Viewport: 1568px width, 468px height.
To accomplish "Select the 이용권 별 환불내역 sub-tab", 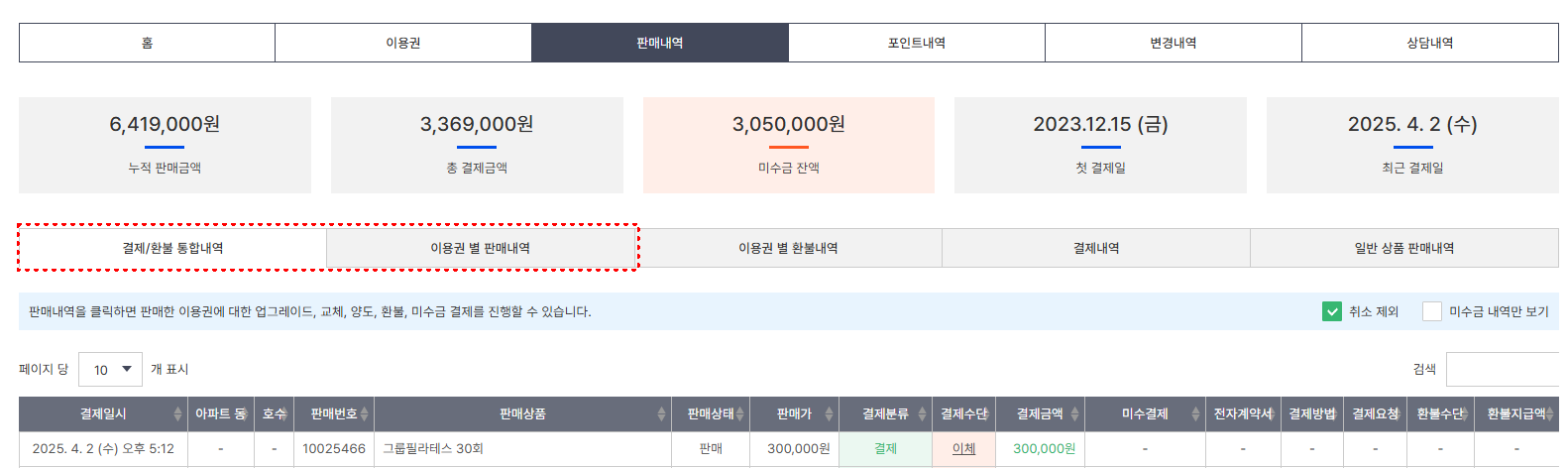I will [x=788, y=248].
